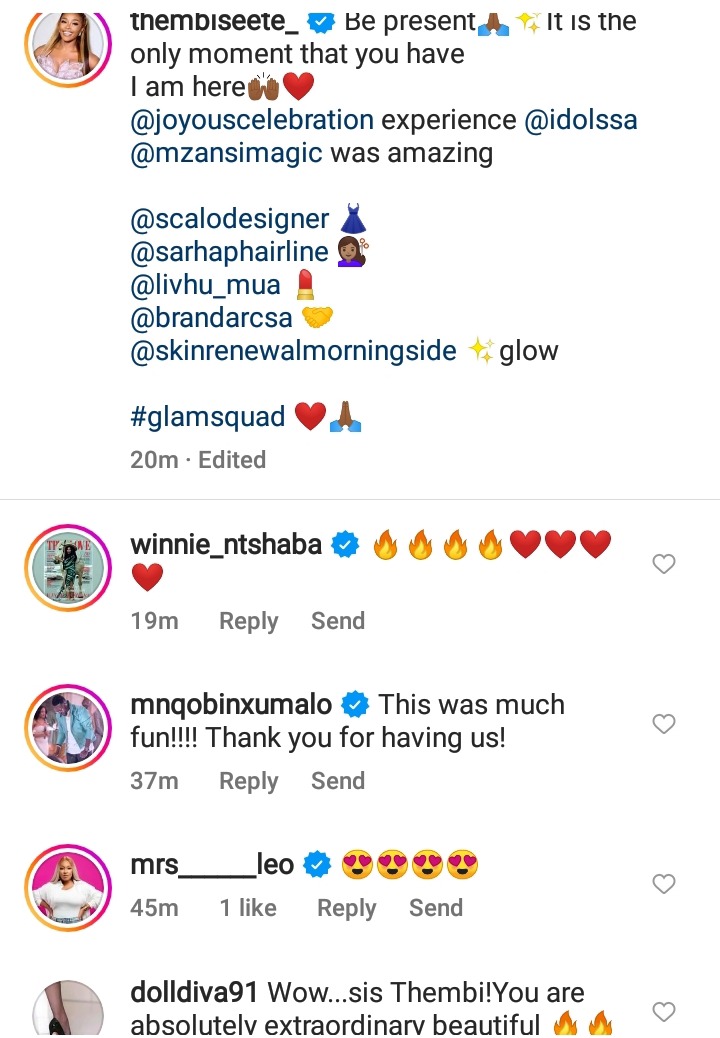Open the @mzansimagic mention
720x1038 pixels.
tap(226, 154)
